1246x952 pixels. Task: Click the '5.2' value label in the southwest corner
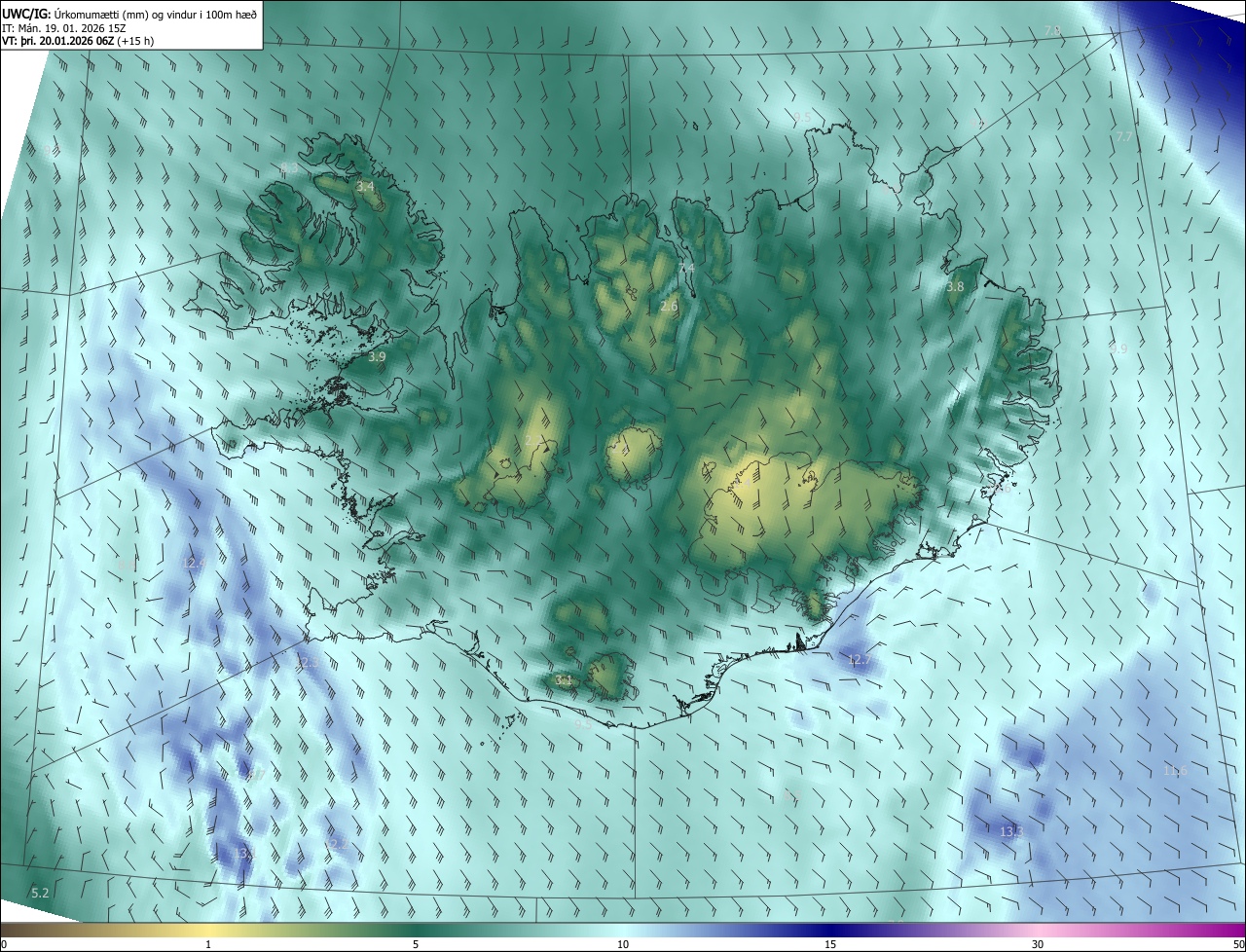click(x=40, y=893)
